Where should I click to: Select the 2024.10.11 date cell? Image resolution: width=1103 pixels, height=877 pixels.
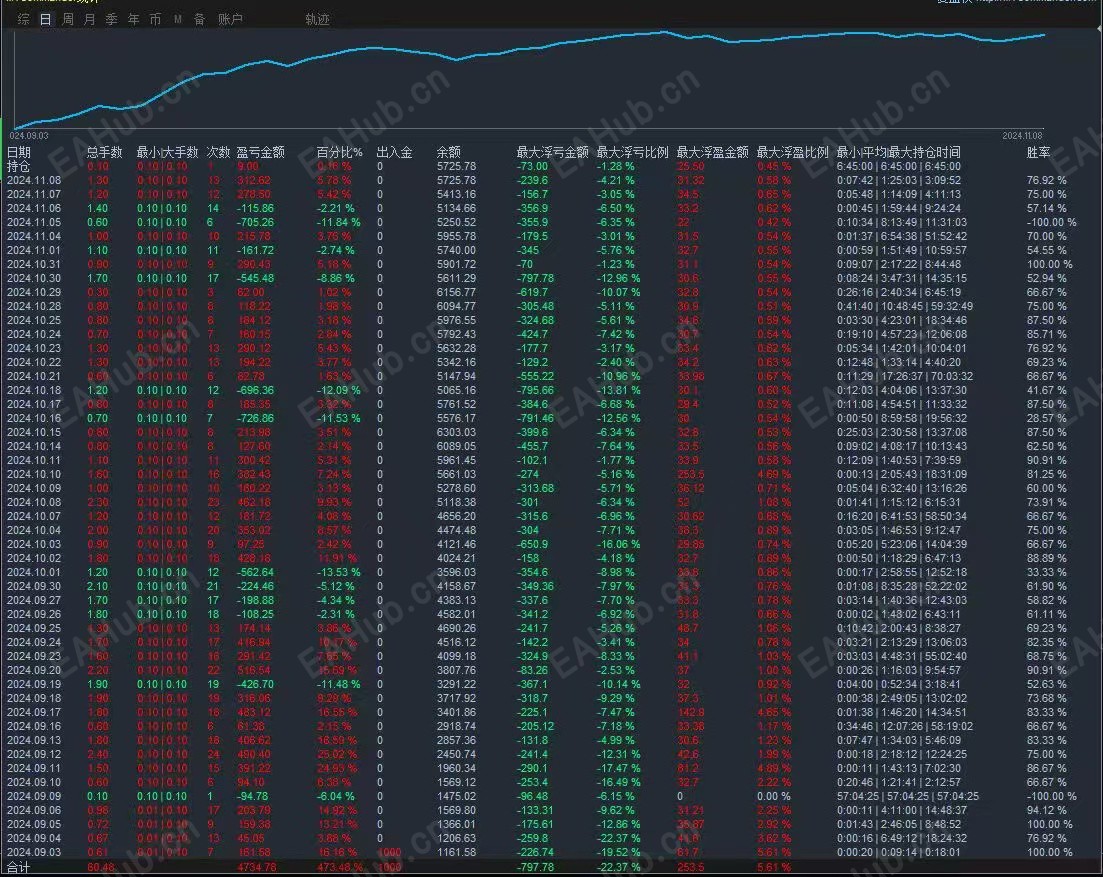tap(34, 461)
